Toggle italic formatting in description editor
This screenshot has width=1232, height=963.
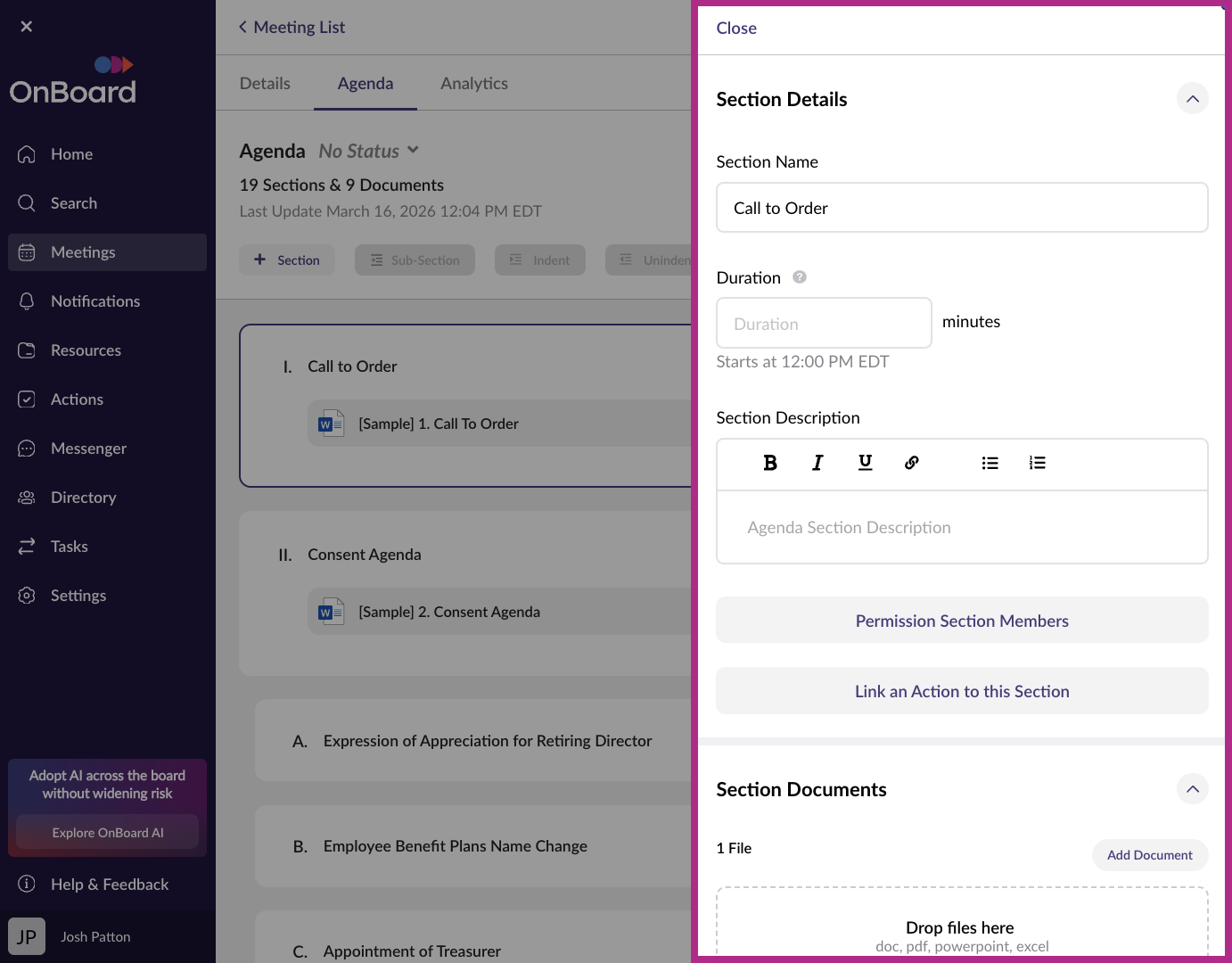click(817, 463)
